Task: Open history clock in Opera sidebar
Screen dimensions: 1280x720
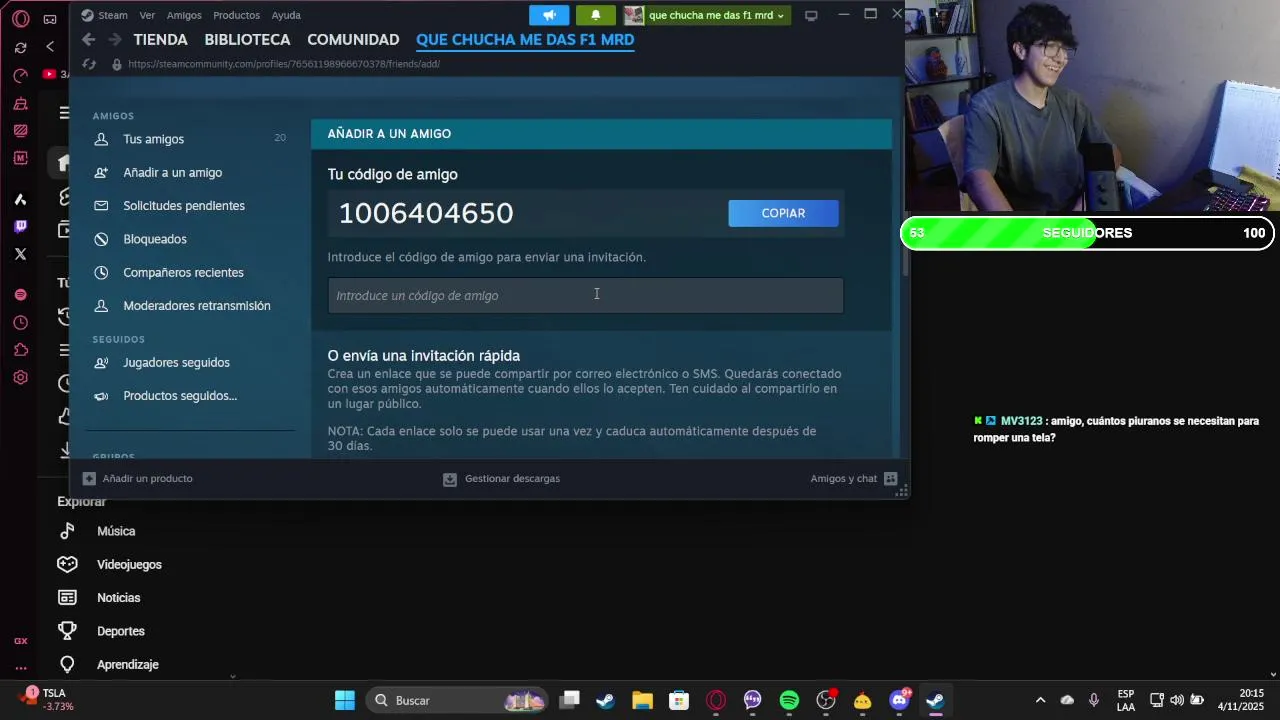Action: point(20,322)
